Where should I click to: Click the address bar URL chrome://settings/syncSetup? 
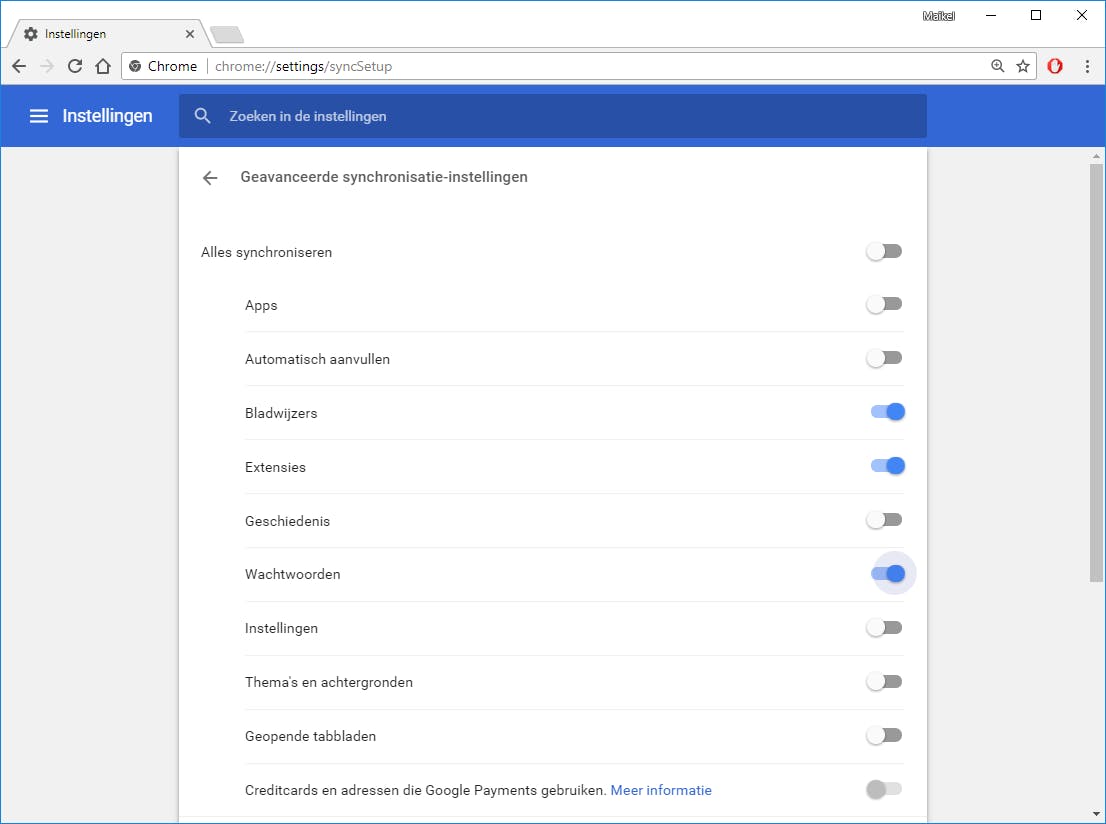303,66
